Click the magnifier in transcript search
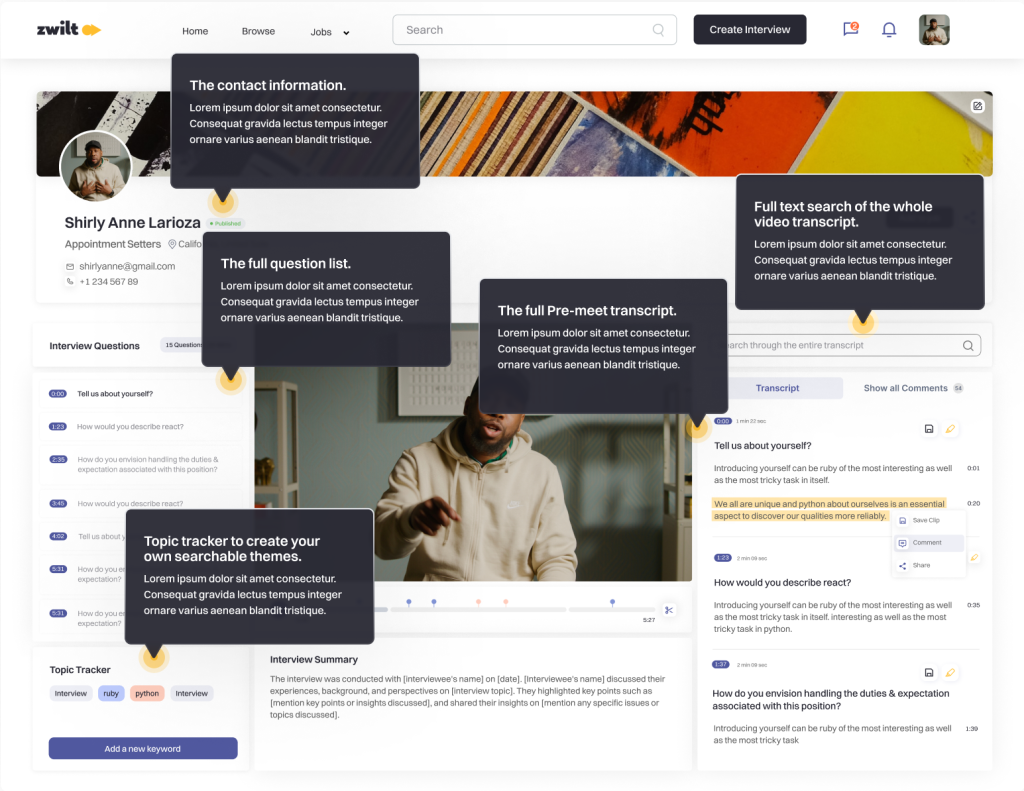The height and width of the screenshot is (791, 1024). click(968, 346)
